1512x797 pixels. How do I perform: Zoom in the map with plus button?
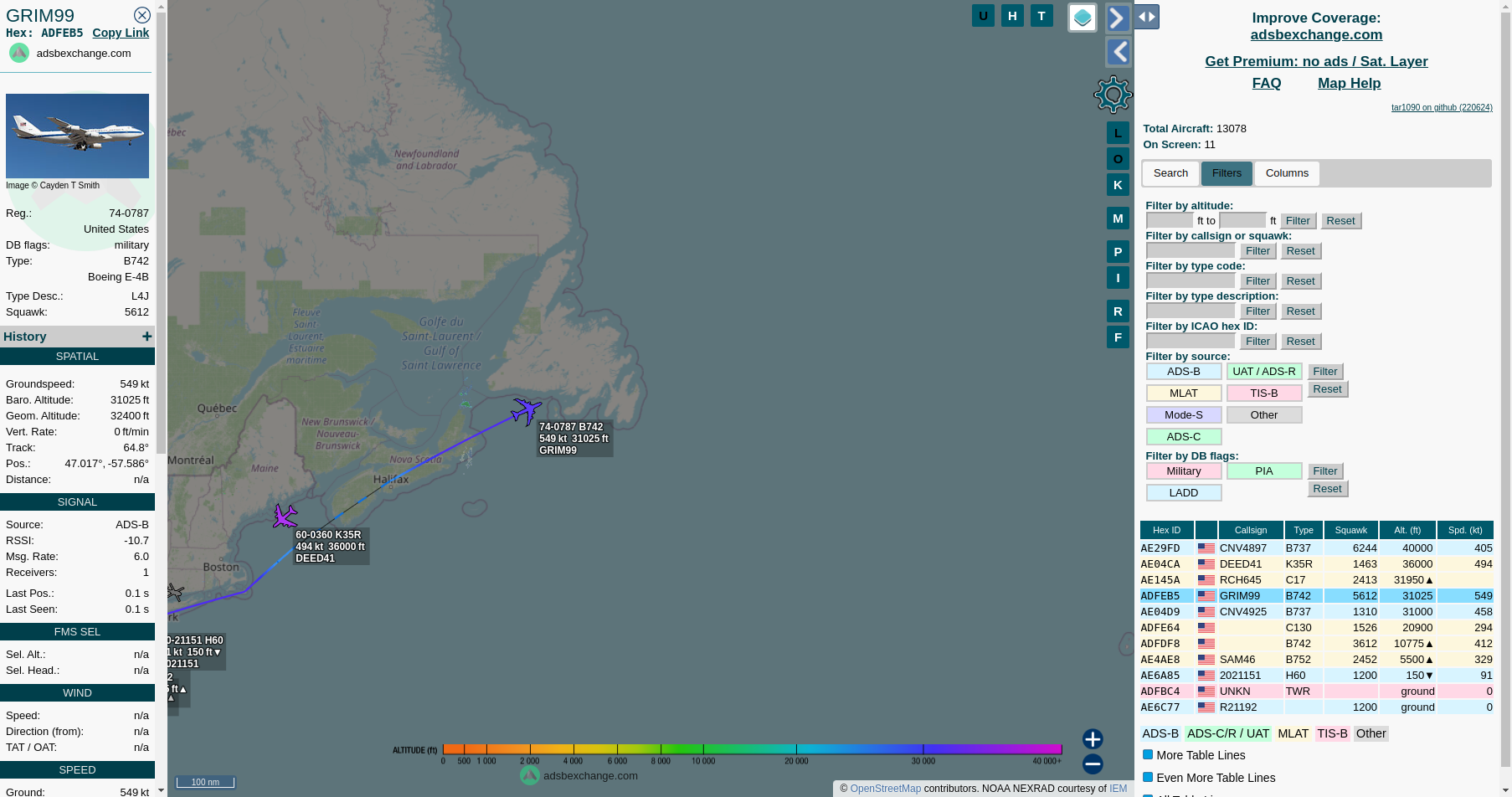1093,738
